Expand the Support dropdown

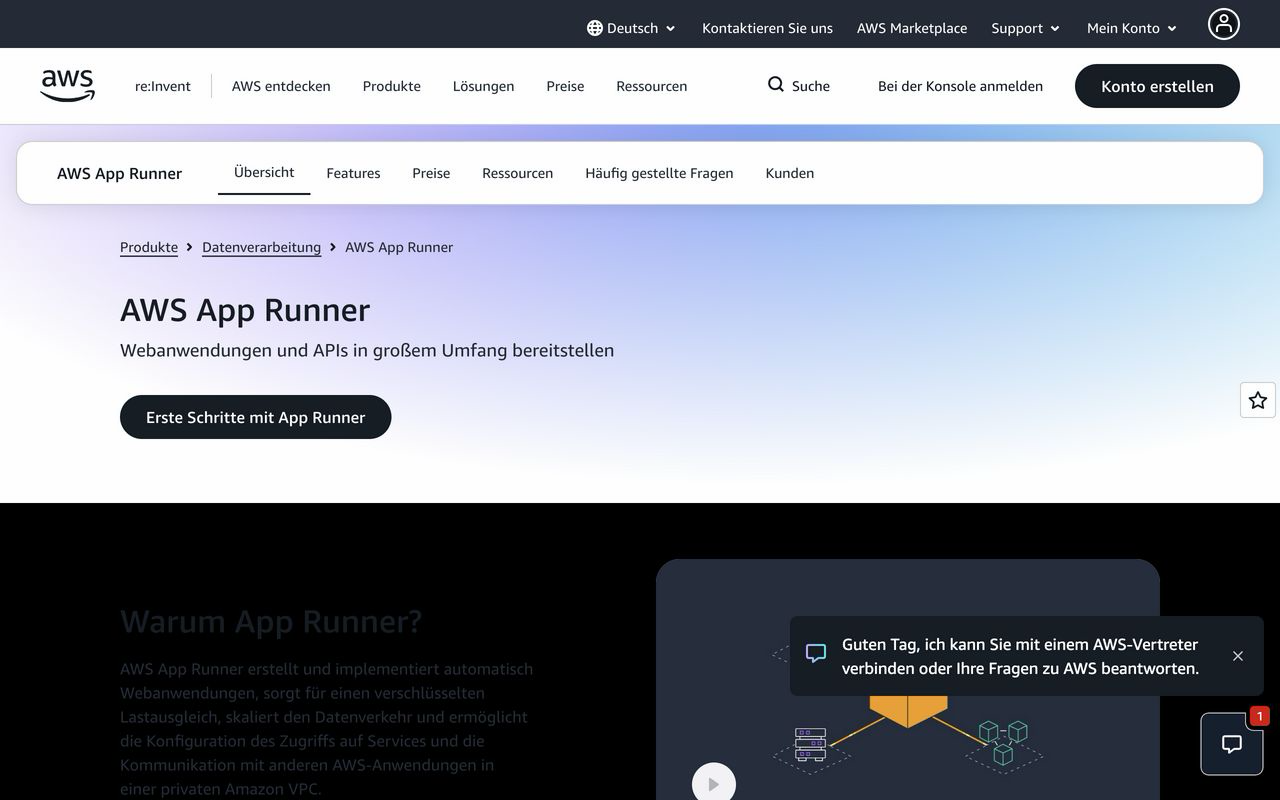[x=1025, y=28]
